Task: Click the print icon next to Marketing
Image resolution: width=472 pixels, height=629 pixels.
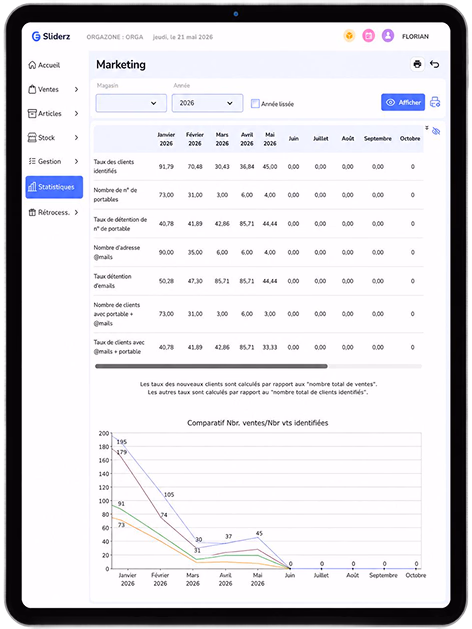Action: point(417,64)
